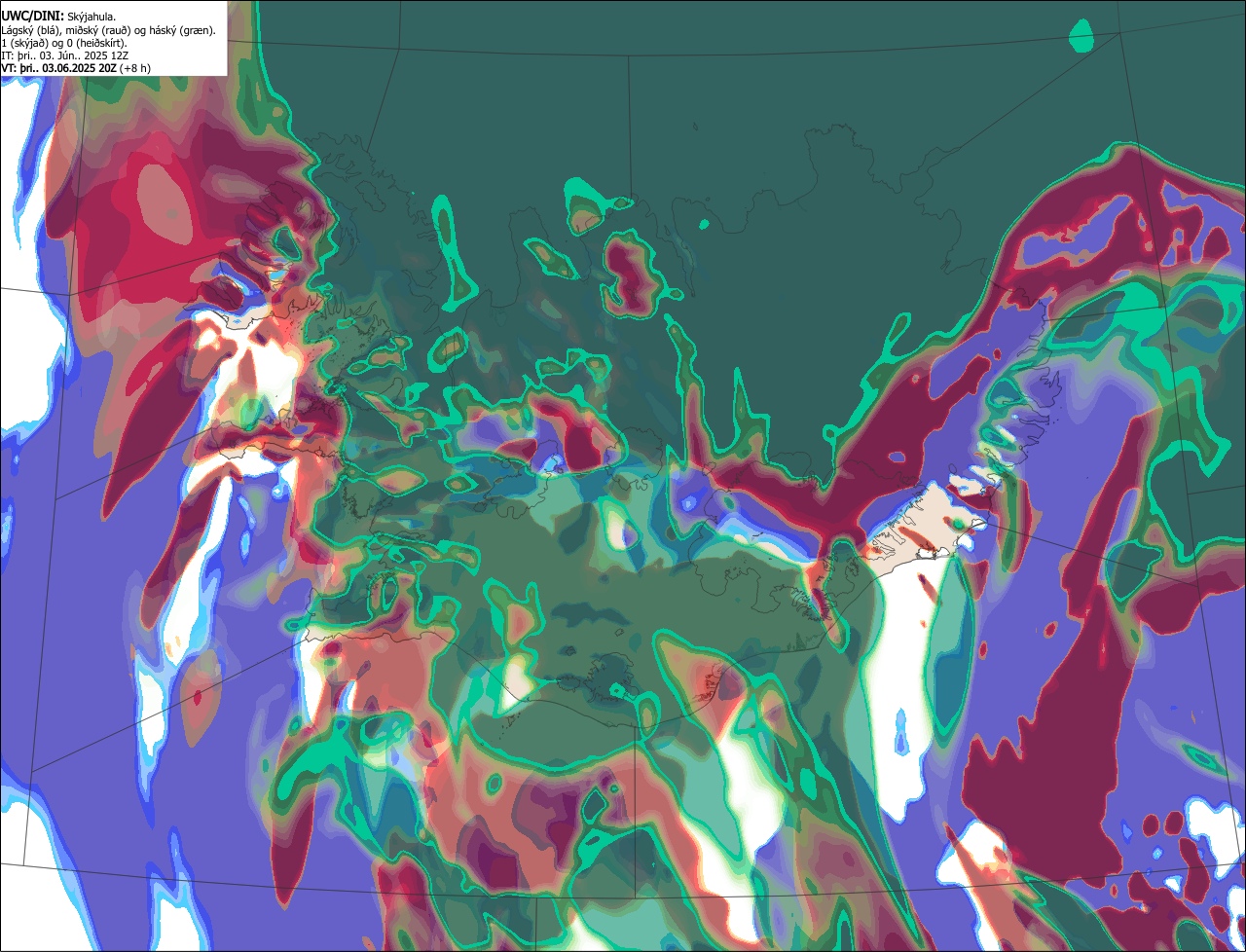The width and height of the screenshot is (1246, 952).
Task: Click the 'UWC/DINI: Skýjahula.' title line
Action: [x=57, y=17]
